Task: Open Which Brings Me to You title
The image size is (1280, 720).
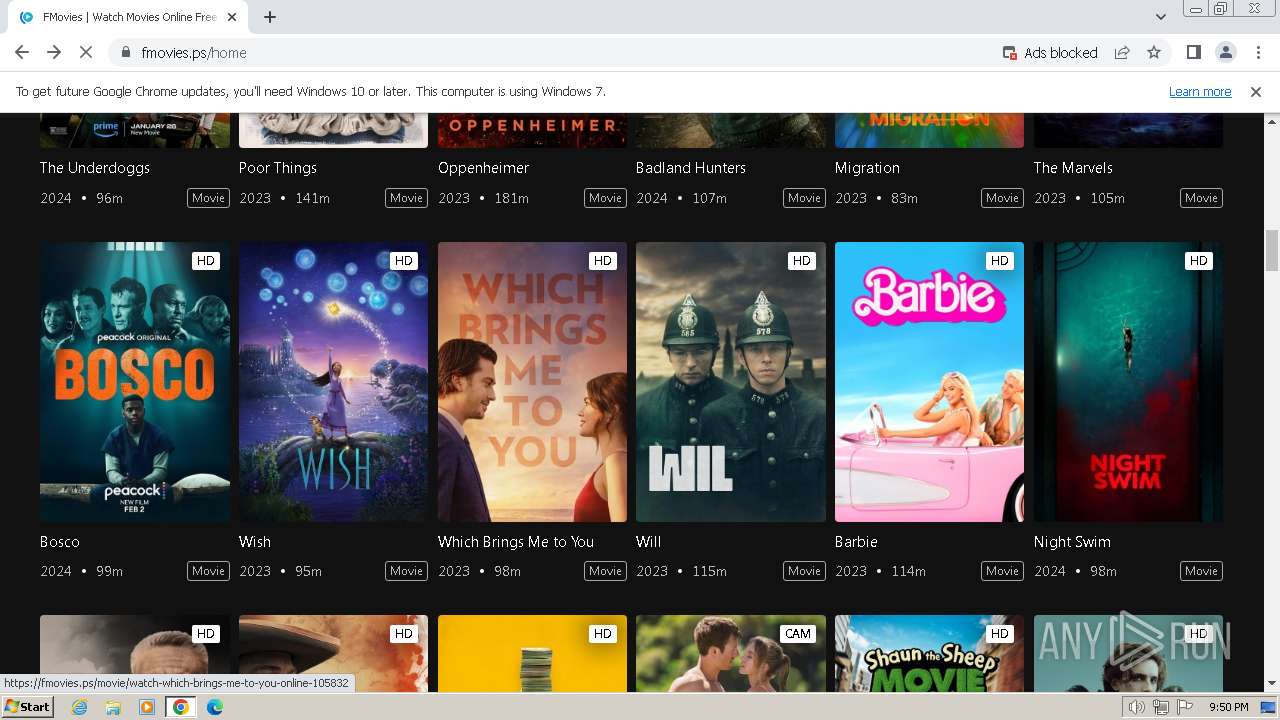Action: tap(516, 542)
